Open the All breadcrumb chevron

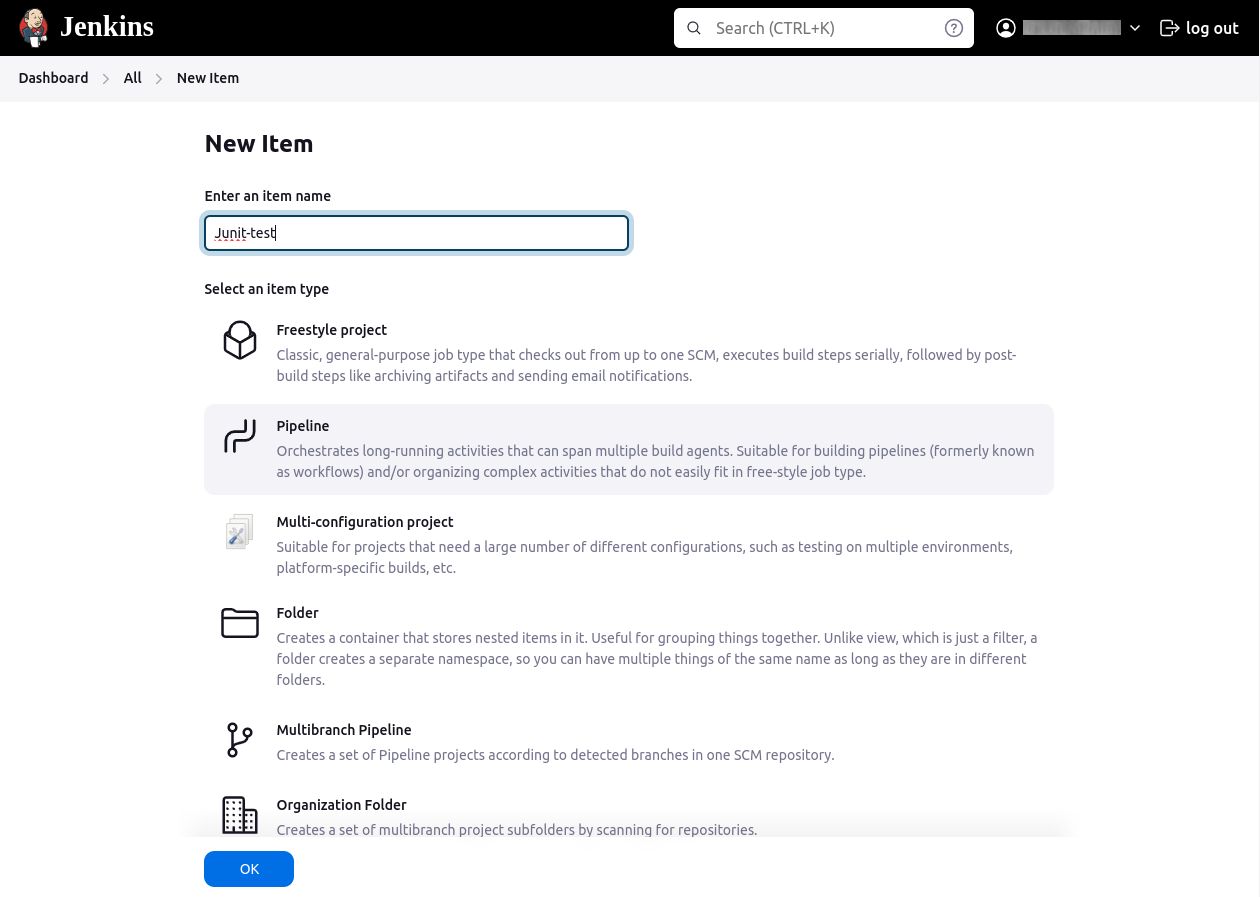159,78
